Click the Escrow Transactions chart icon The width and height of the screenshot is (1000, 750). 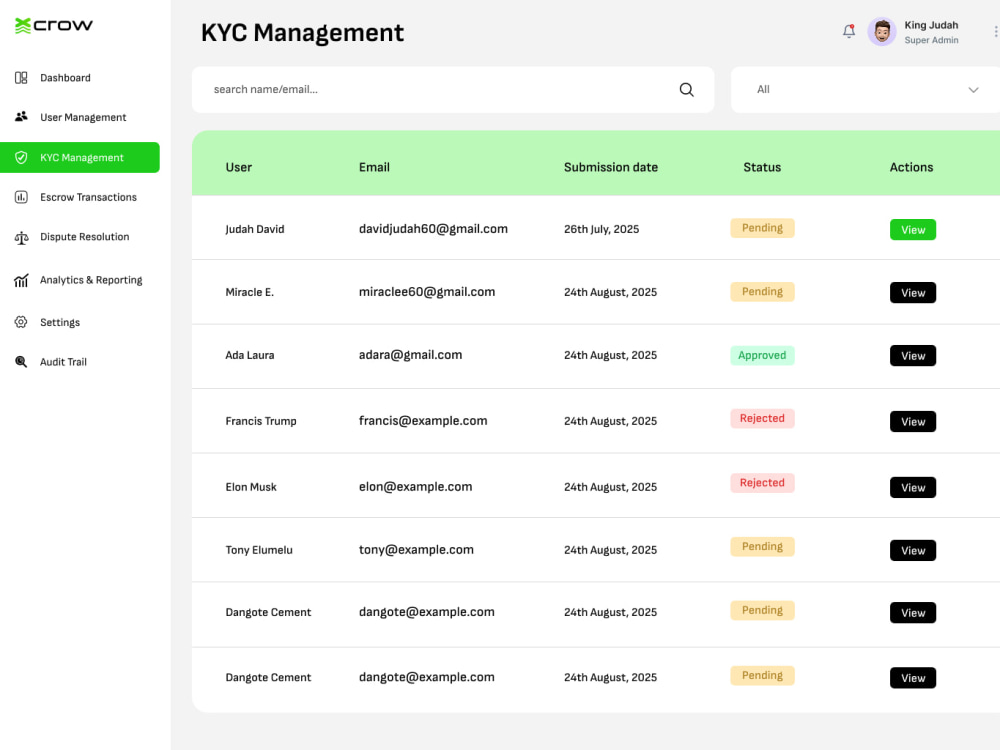tap(21, 197)
